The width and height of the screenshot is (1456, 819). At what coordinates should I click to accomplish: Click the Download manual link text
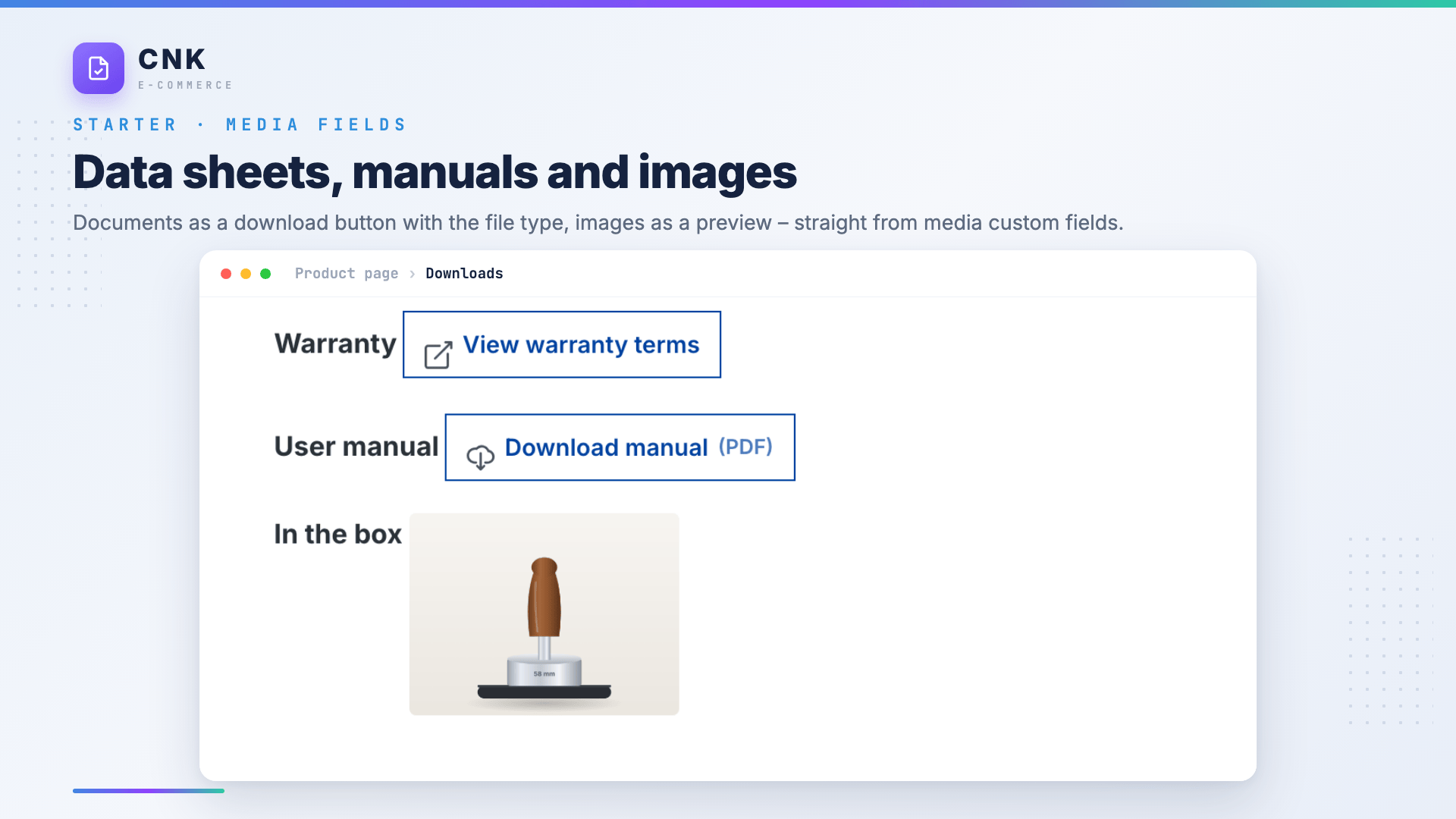606,447
